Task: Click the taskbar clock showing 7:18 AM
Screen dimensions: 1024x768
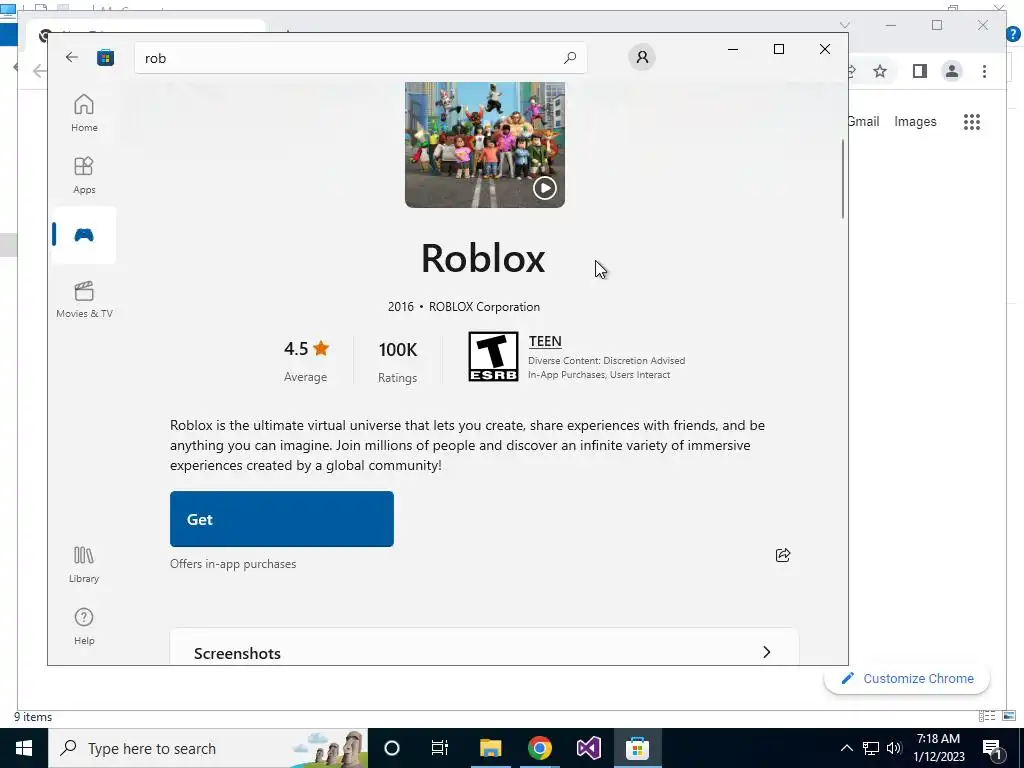Action: [x=938, y=748]
